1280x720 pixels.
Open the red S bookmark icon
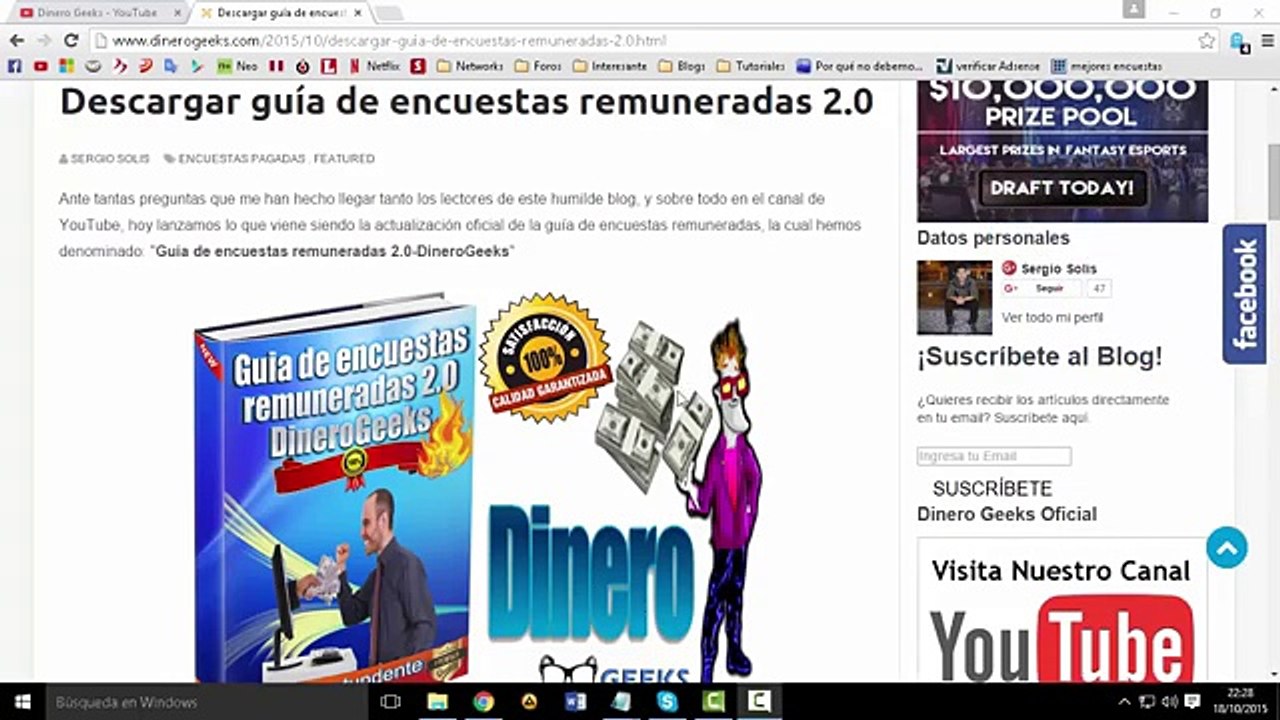click(x=418, y=66)
